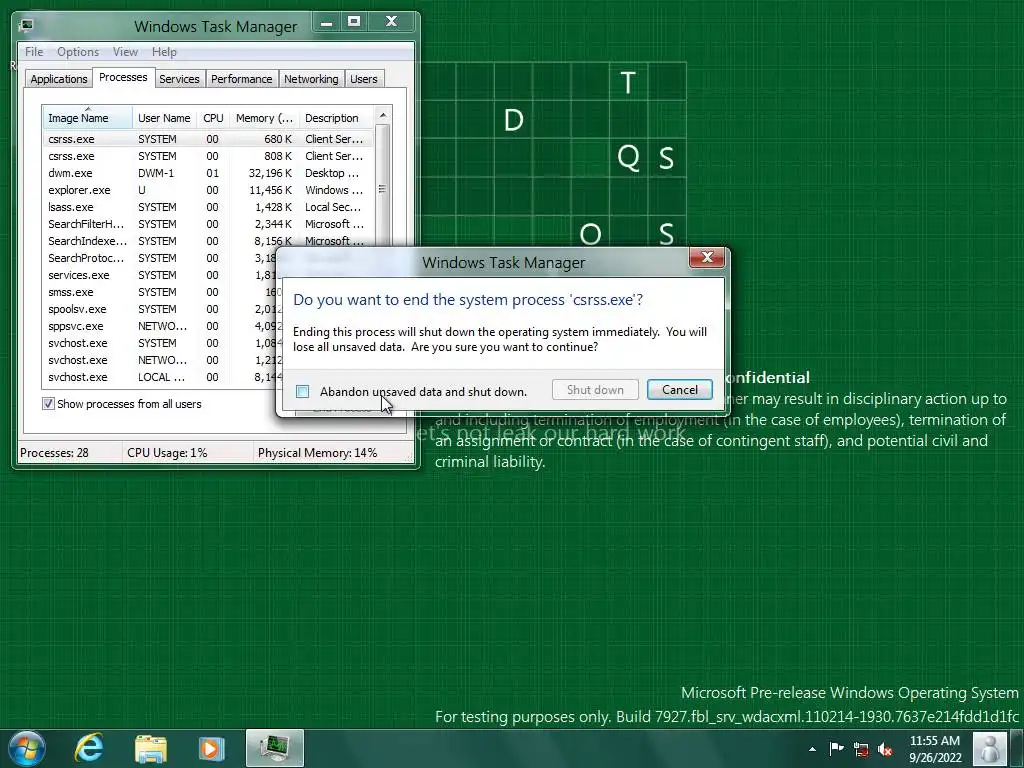Select the services.exe process row
The image size is (1024, 768).
(x=160, y=275)
